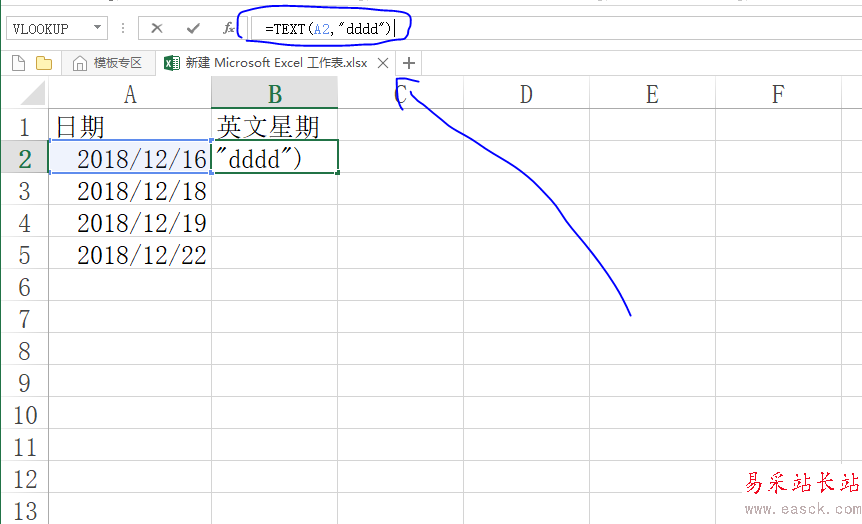This screenshot has width=862, height=524.
Task: Click the cell containing 英文星期
Action: point(275,126)
